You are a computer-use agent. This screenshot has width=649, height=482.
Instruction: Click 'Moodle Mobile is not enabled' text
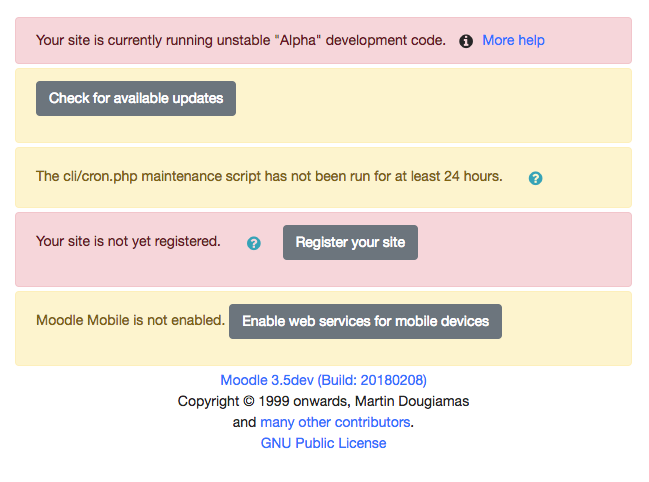pyautogui.click(x=130, y=320)
